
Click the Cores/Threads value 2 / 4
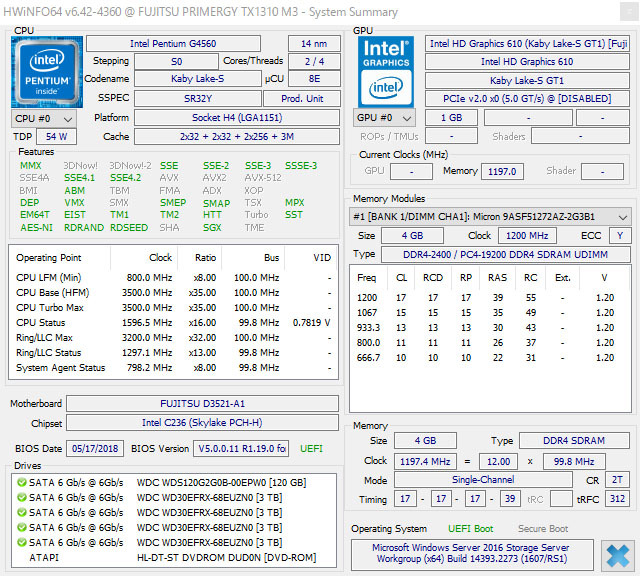[314, 62]
